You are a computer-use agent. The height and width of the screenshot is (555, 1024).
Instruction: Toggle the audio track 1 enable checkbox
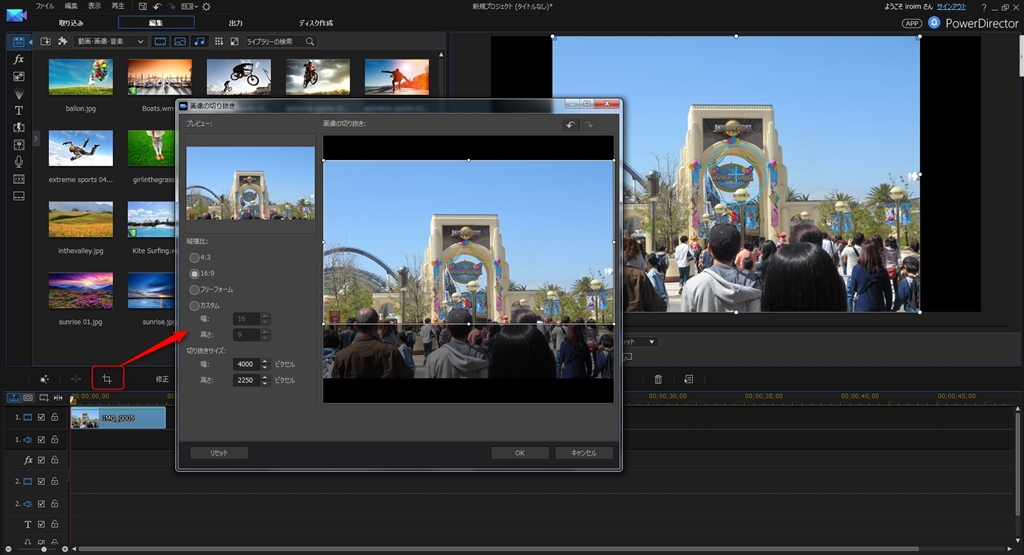pos(41,439)
